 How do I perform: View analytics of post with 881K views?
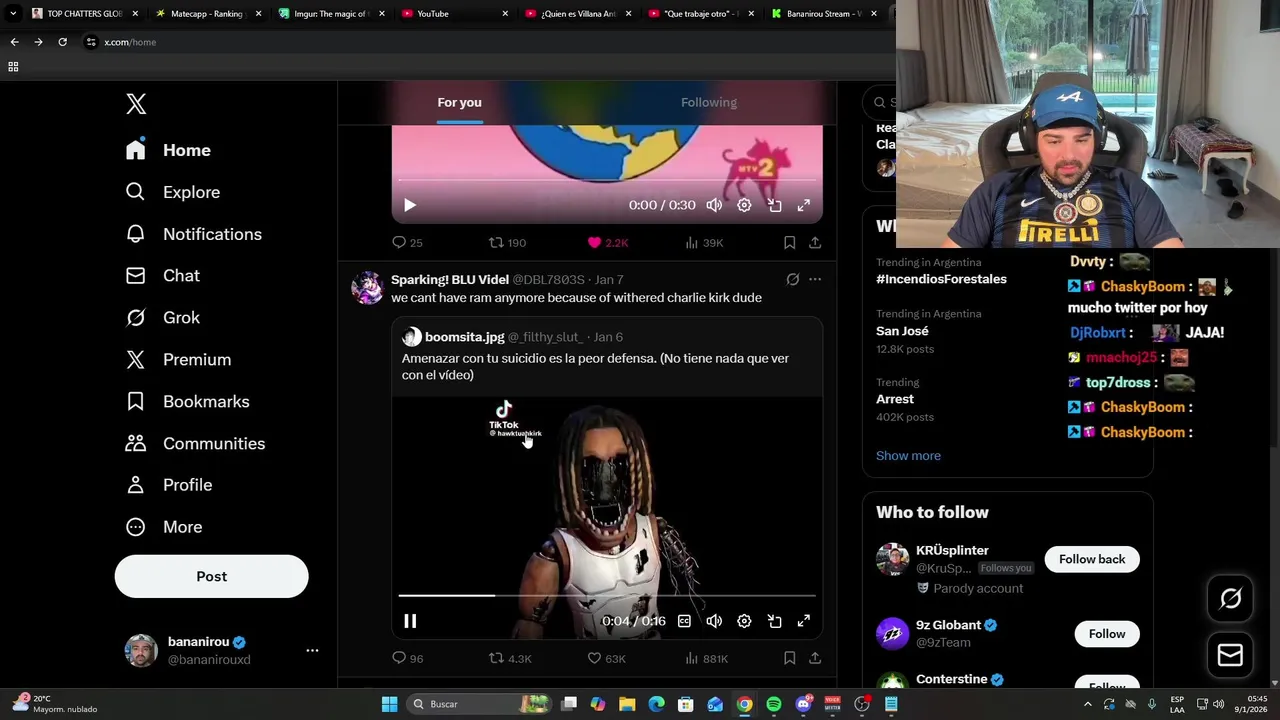[x=706, y=659]
